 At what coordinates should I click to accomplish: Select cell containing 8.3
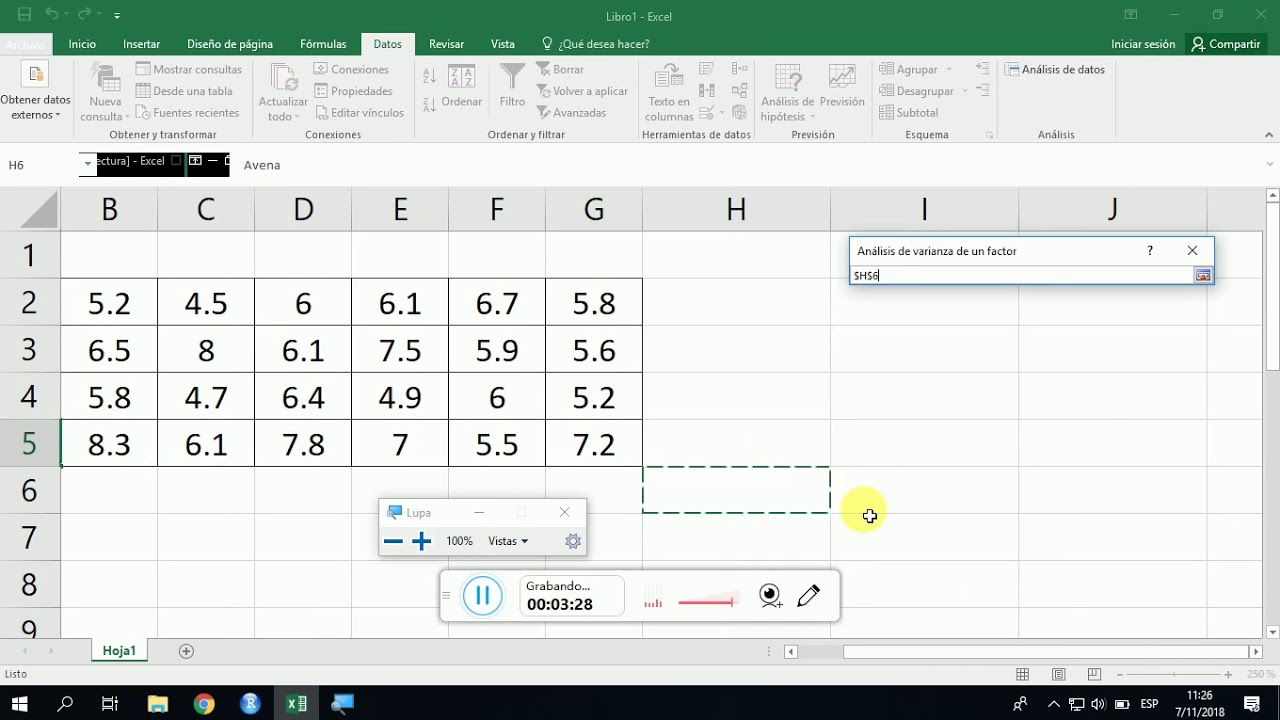[x=109, y=444]
